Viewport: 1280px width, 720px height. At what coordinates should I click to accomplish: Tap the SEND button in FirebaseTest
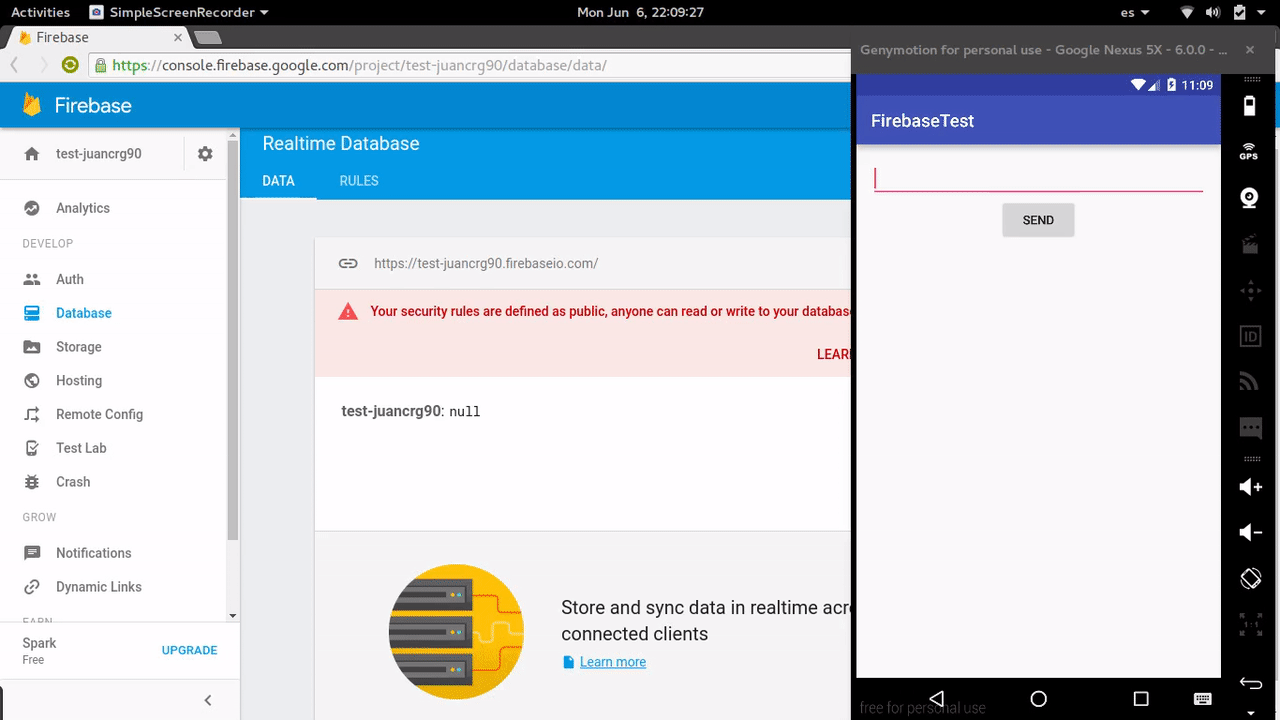coord(1038,220)
